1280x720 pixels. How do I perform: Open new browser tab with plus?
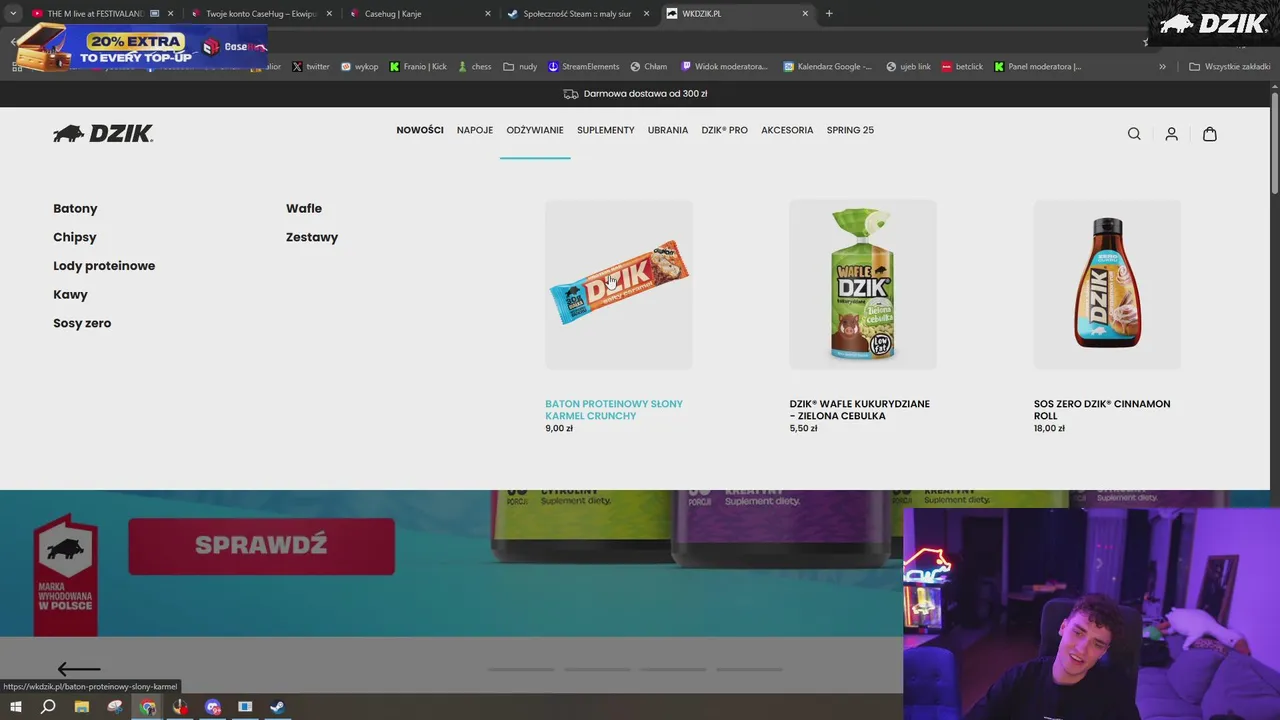829,14
